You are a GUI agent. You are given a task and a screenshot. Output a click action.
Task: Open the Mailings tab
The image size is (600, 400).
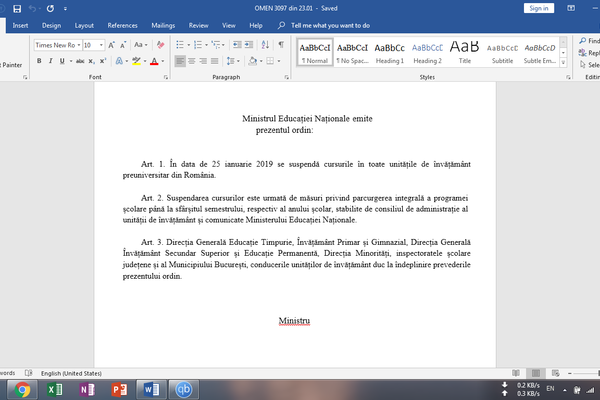point(163,26)
